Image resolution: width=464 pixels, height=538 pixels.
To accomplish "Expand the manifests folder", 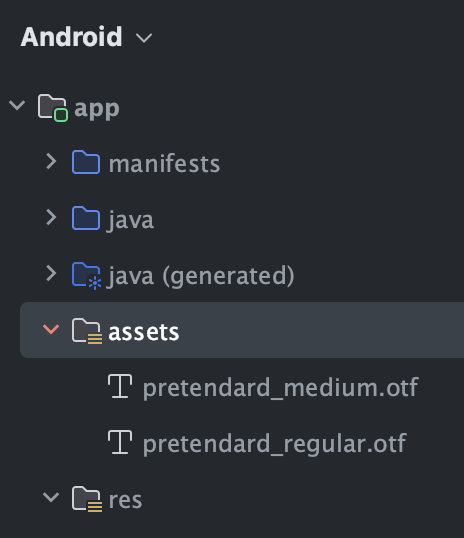I will point(51,161).
